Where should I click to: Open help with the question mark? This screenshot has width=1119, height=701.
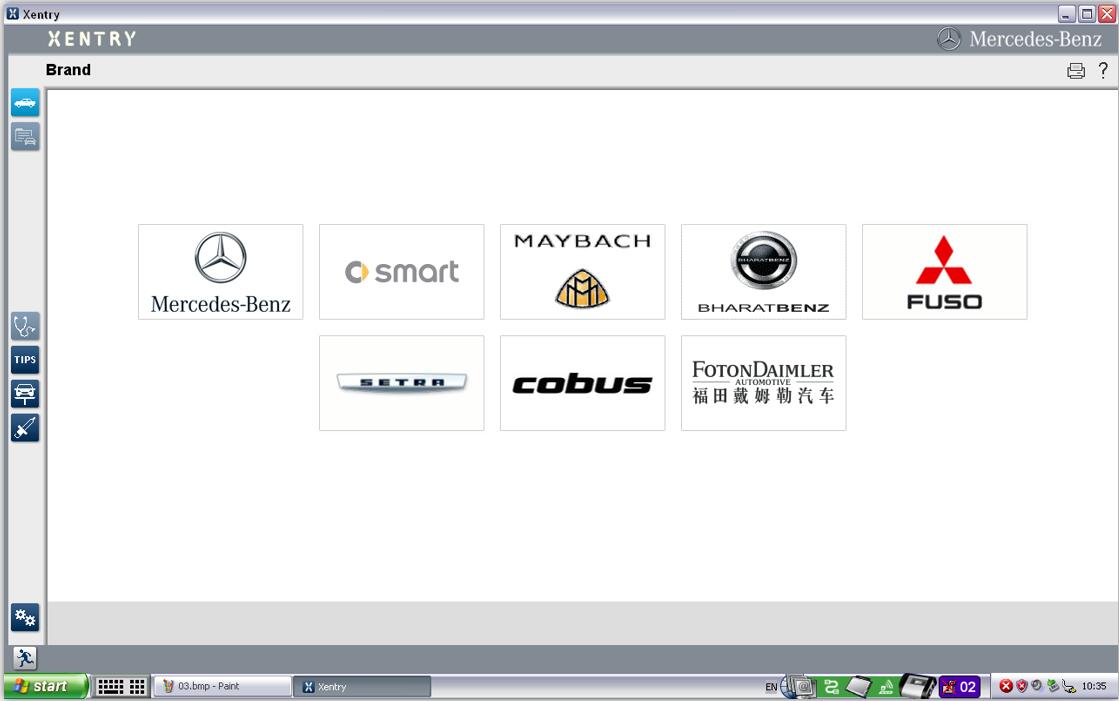point(1103,70)
